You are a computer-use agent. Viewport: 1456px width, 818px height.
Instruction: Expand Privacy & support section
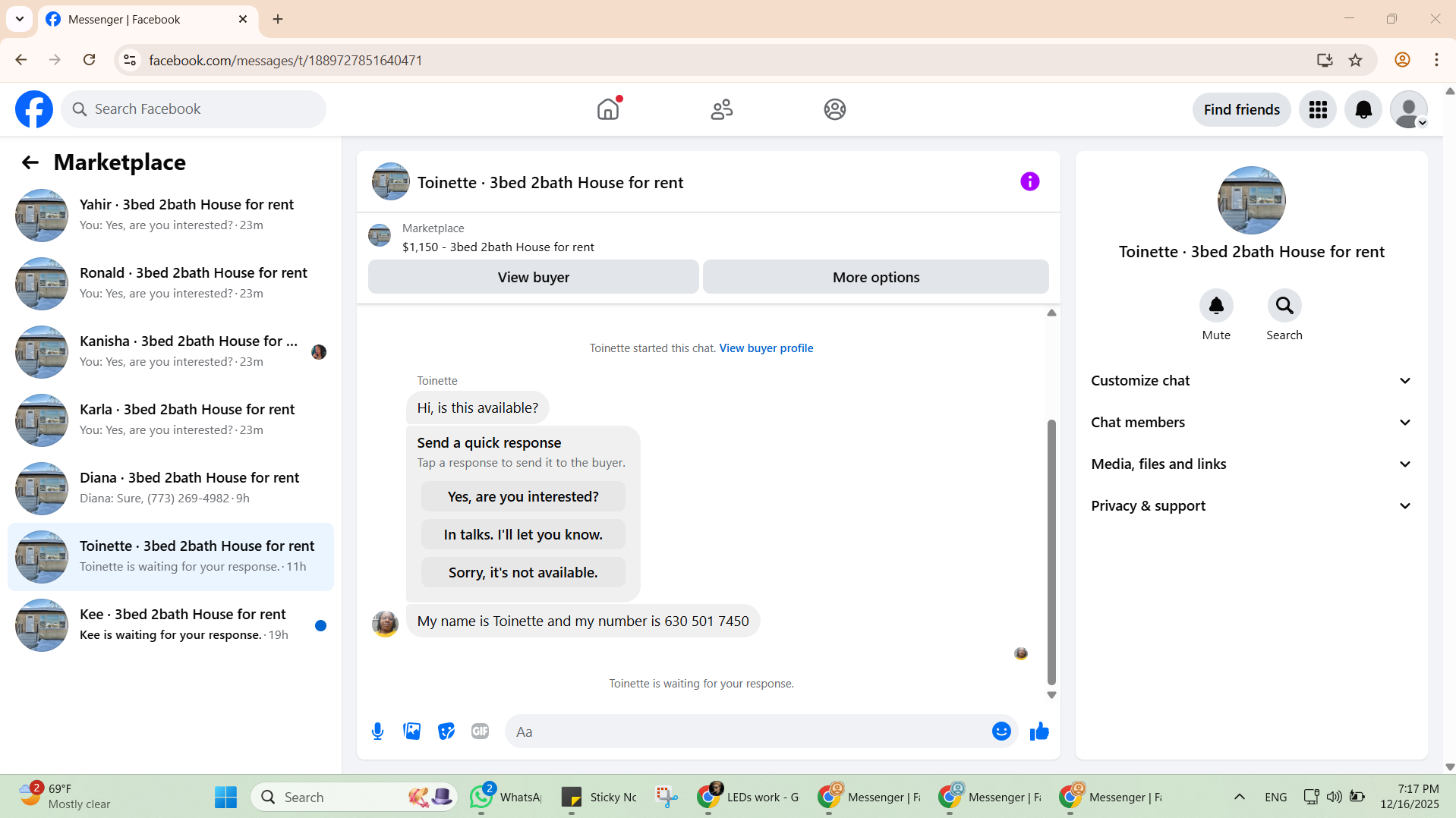tap(1252, 506)
